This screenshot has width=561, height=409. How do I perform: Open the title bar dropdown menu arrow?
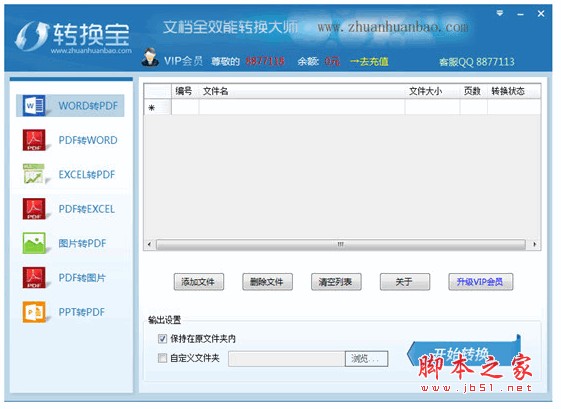tap(500, 13)
